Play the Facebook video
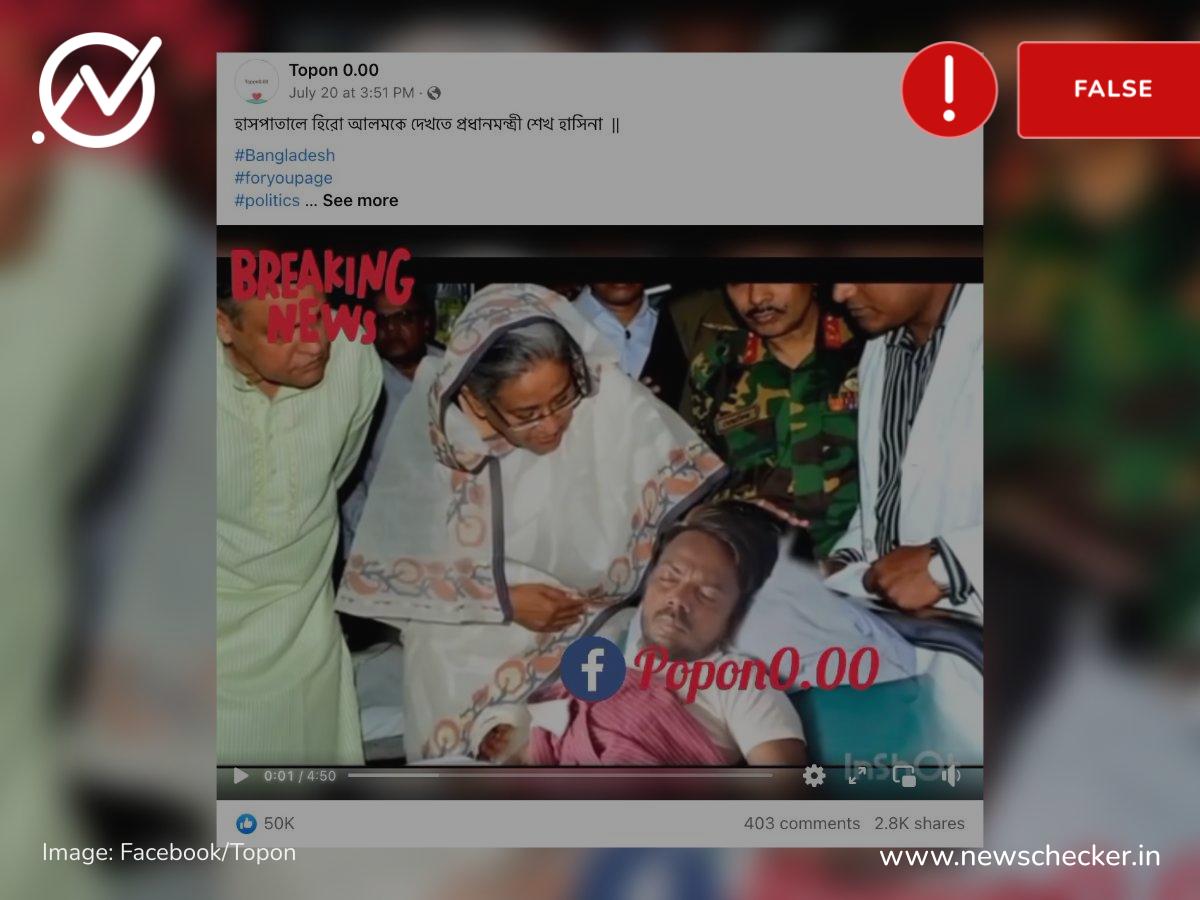This screenshot has height=900, width=1200. point(241,776)
